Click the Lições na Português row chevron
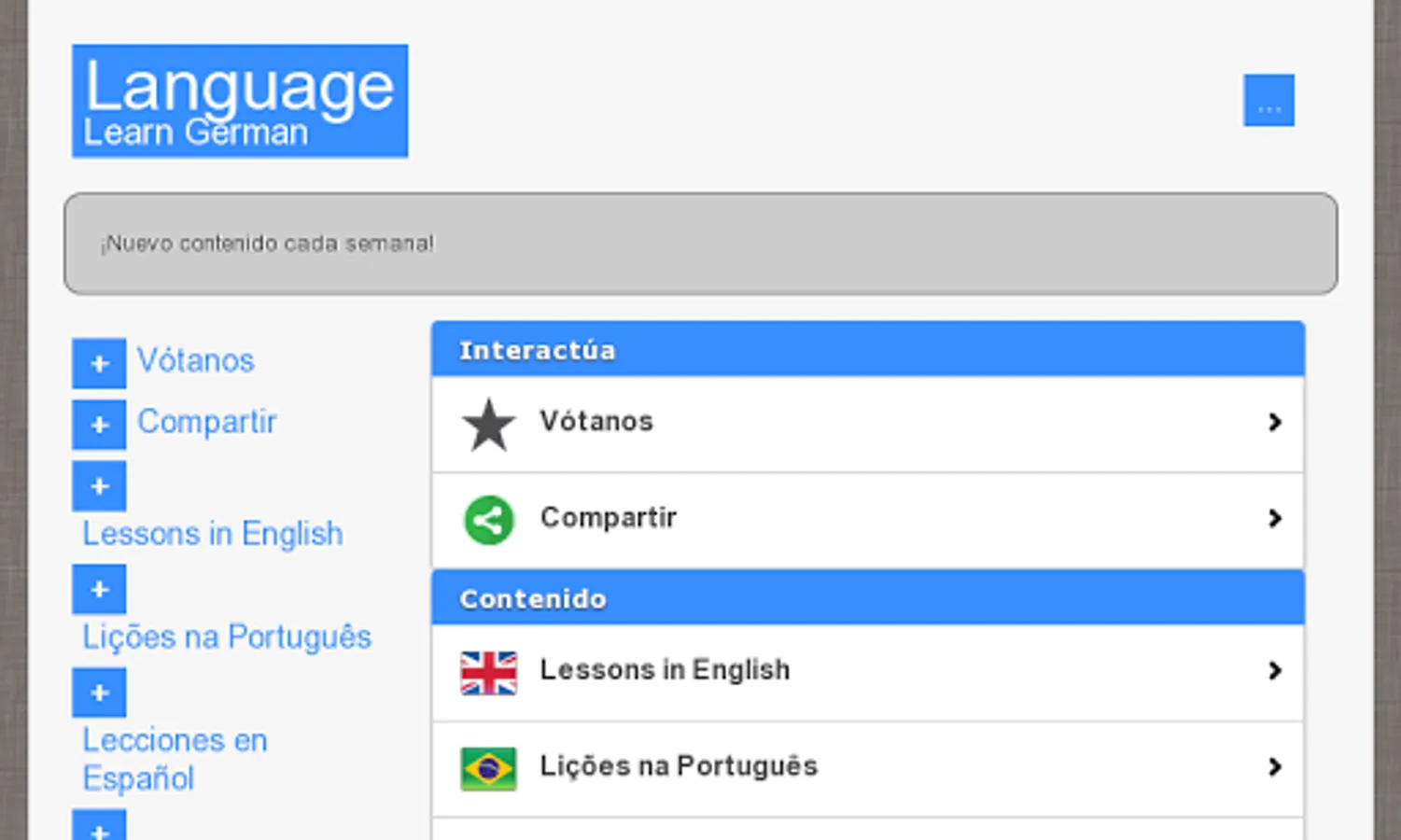1401x840 pixels. pos(1275,767)
